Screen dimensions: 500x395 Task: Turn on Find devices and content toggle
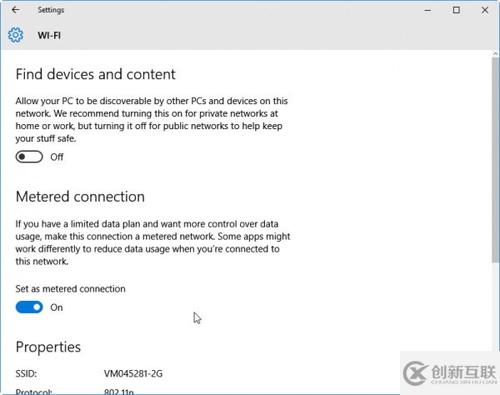tap(29, 157)
